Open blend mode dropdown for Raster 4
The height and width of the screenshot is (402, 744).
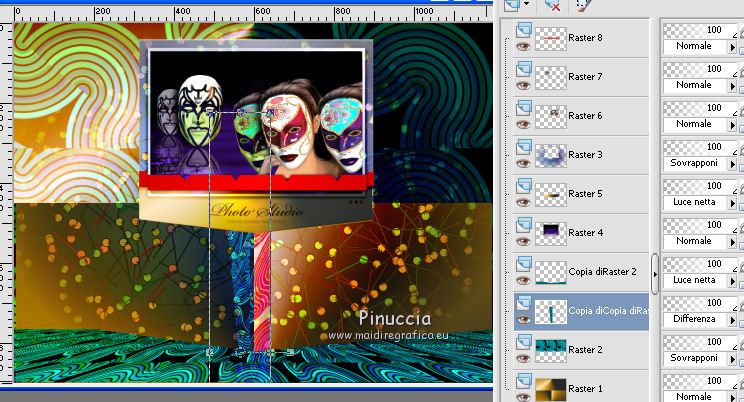click(x=732, y=242)
